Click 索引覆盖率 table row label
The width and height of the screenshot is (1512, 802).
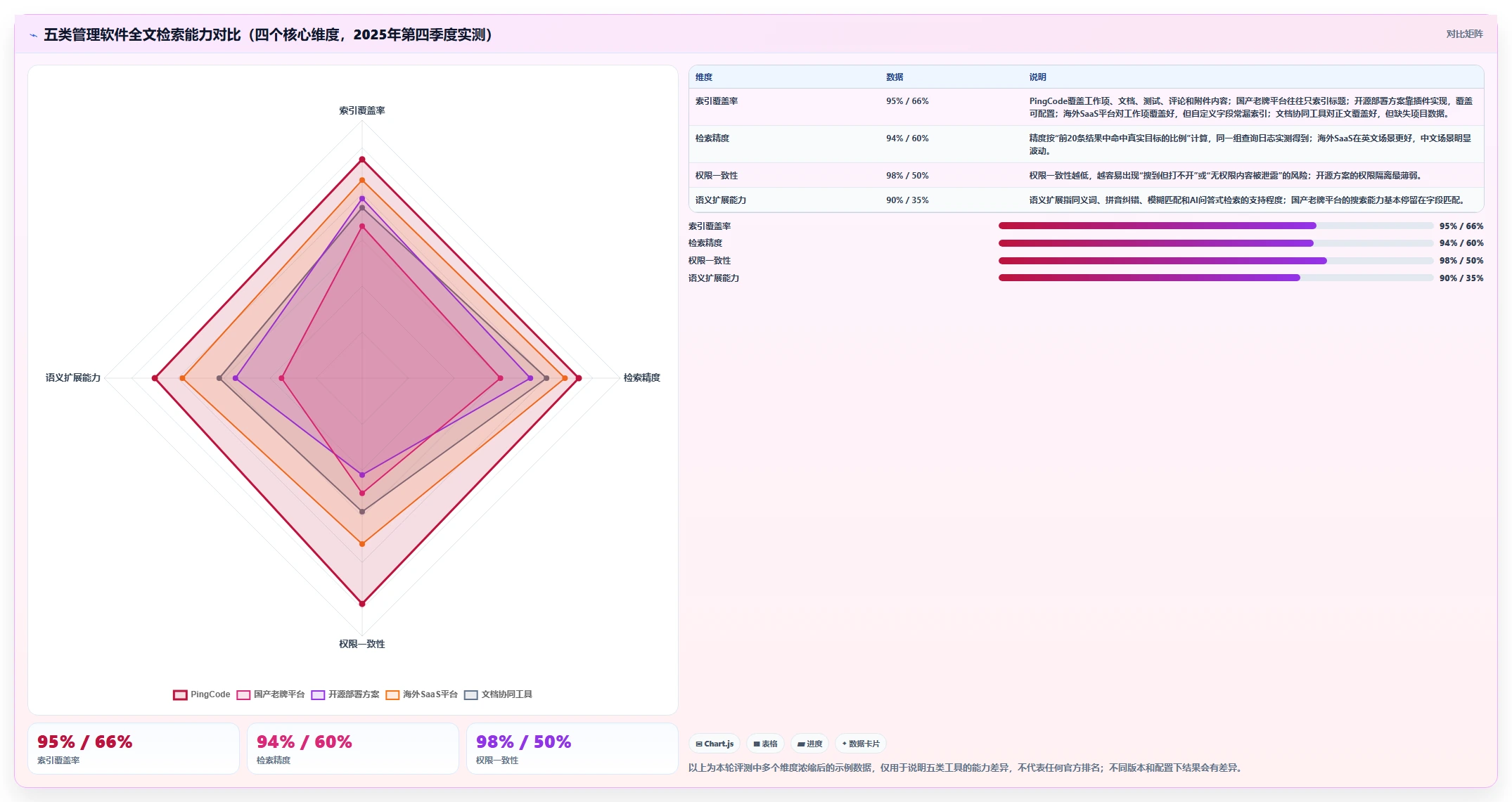coord(717,101)
